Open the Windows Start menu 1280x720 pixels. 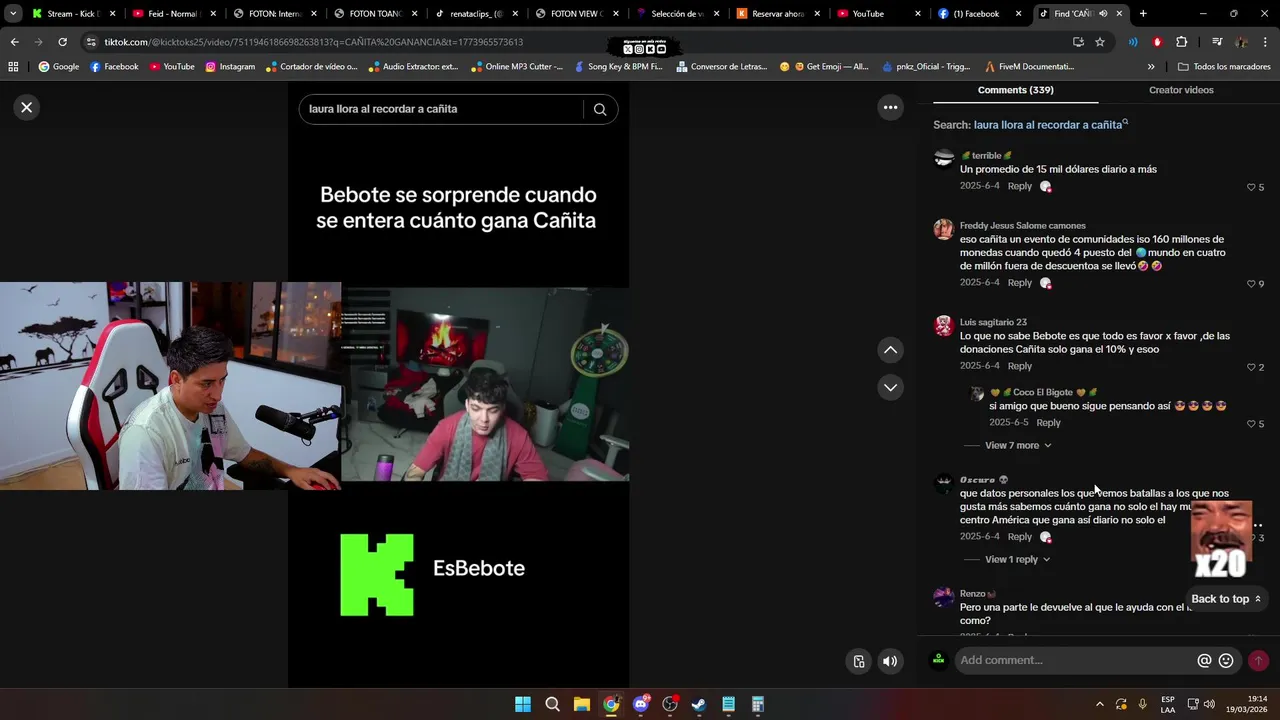(x=523, y=704)
